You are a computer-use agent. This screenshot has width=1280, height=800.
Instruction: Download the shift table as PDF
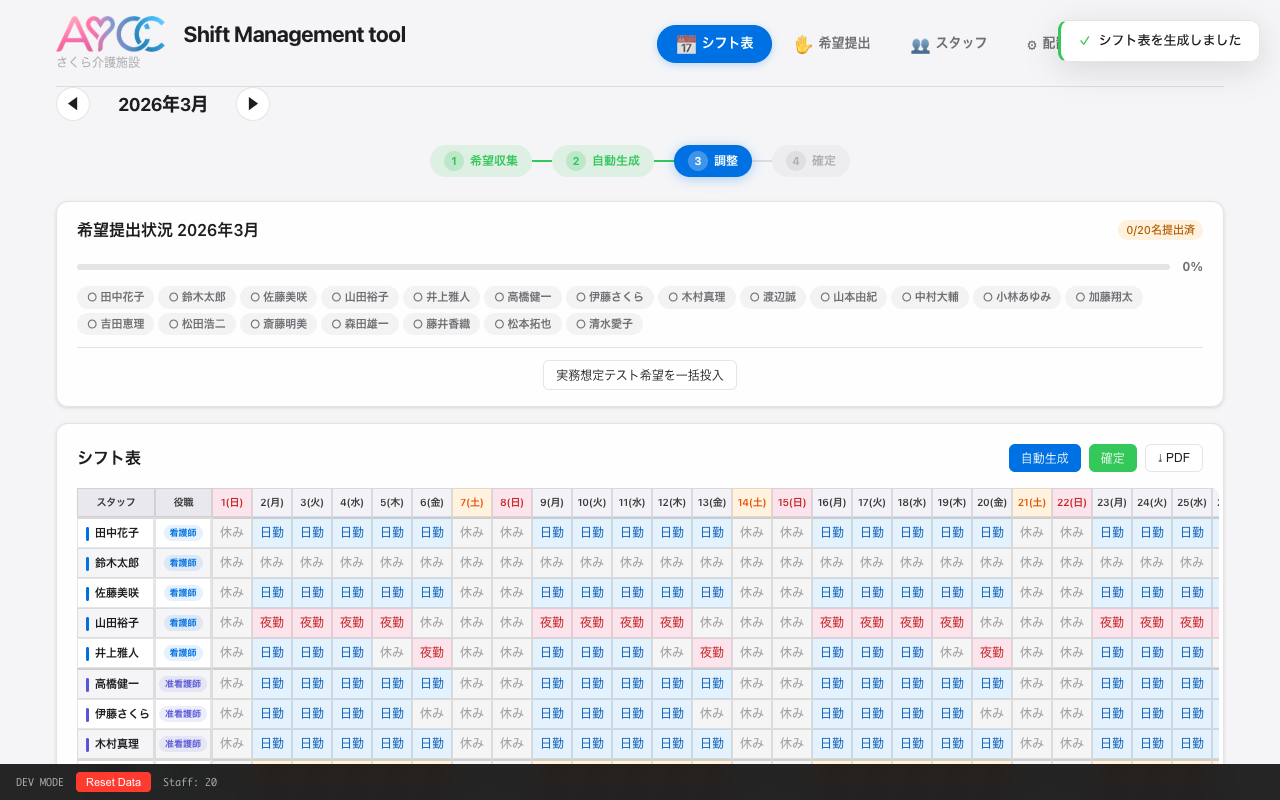1173,458
